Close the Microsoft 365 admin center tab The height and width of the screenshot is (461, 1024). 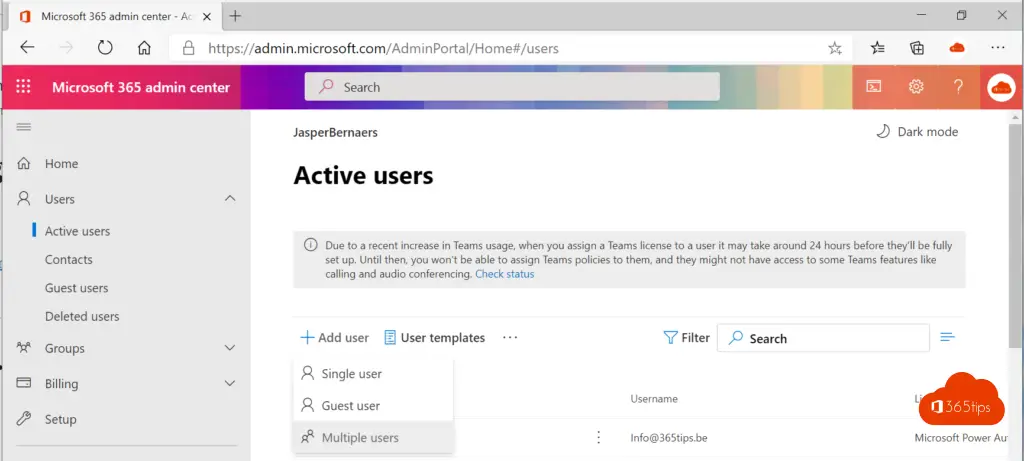(207, 16)
